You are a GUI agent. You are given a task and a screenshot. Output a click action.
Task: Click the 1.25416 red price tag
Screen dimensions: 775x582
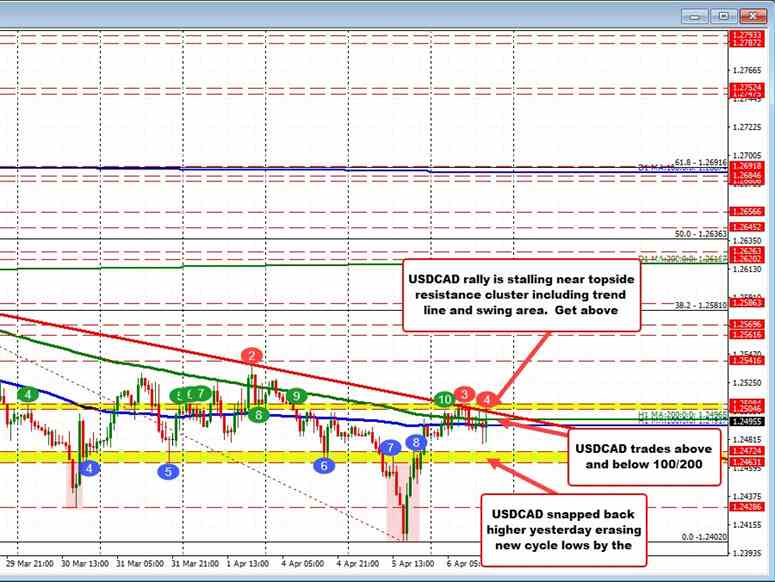pos(746,360)
